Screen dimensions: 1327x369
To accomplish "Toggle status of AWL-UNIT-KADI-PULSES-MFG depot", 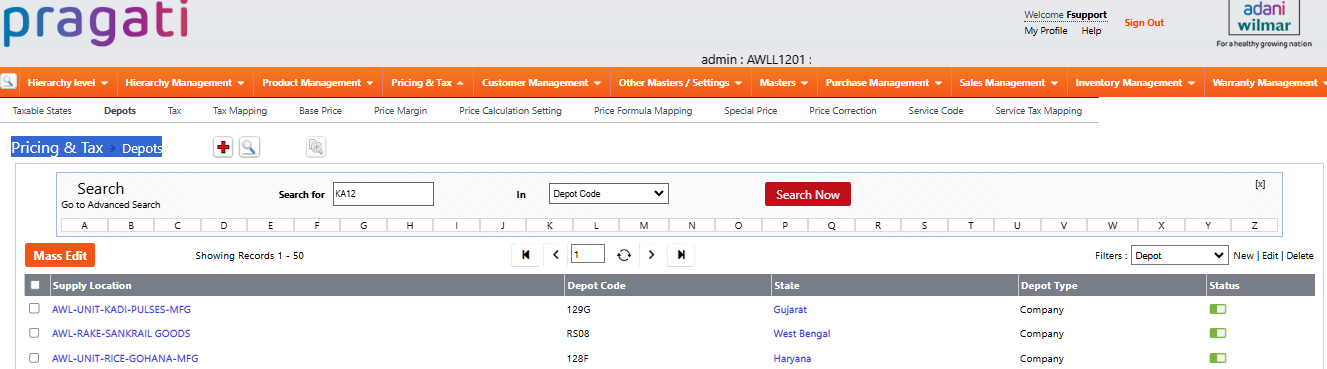I will pos(1218,309).
